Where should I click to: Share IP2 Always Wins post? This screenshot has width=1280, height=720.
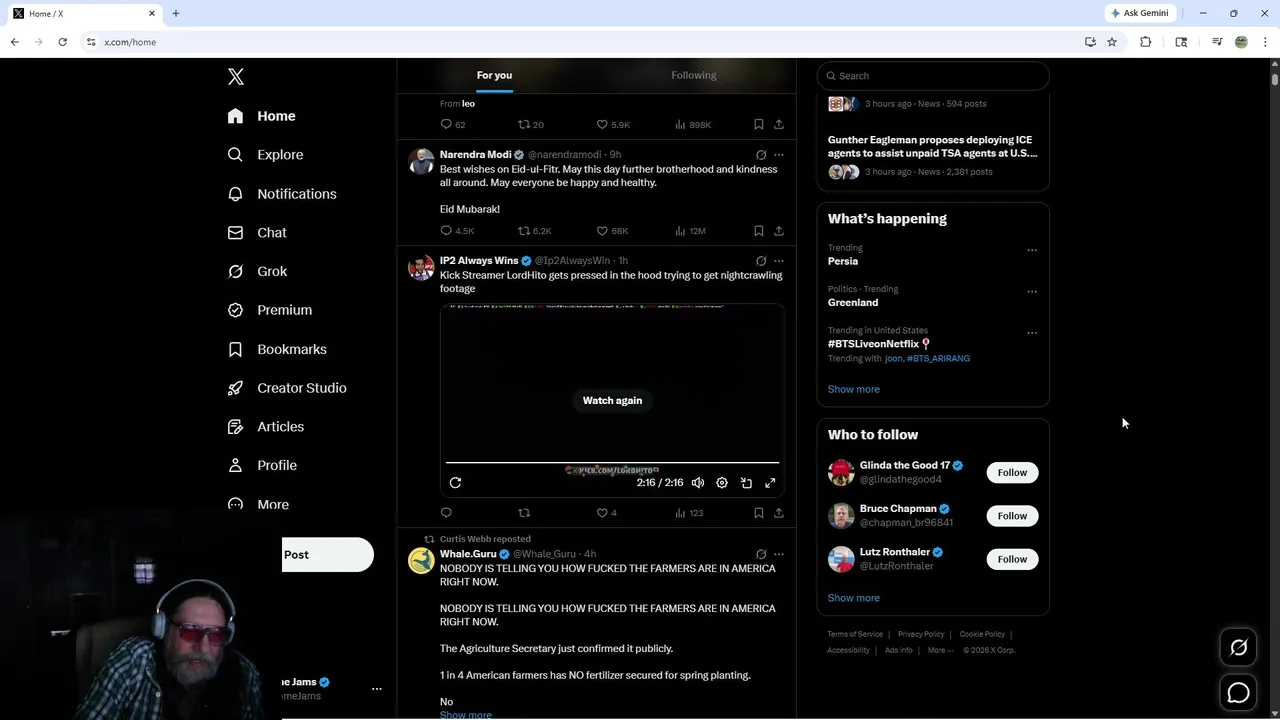pos(779,513)
